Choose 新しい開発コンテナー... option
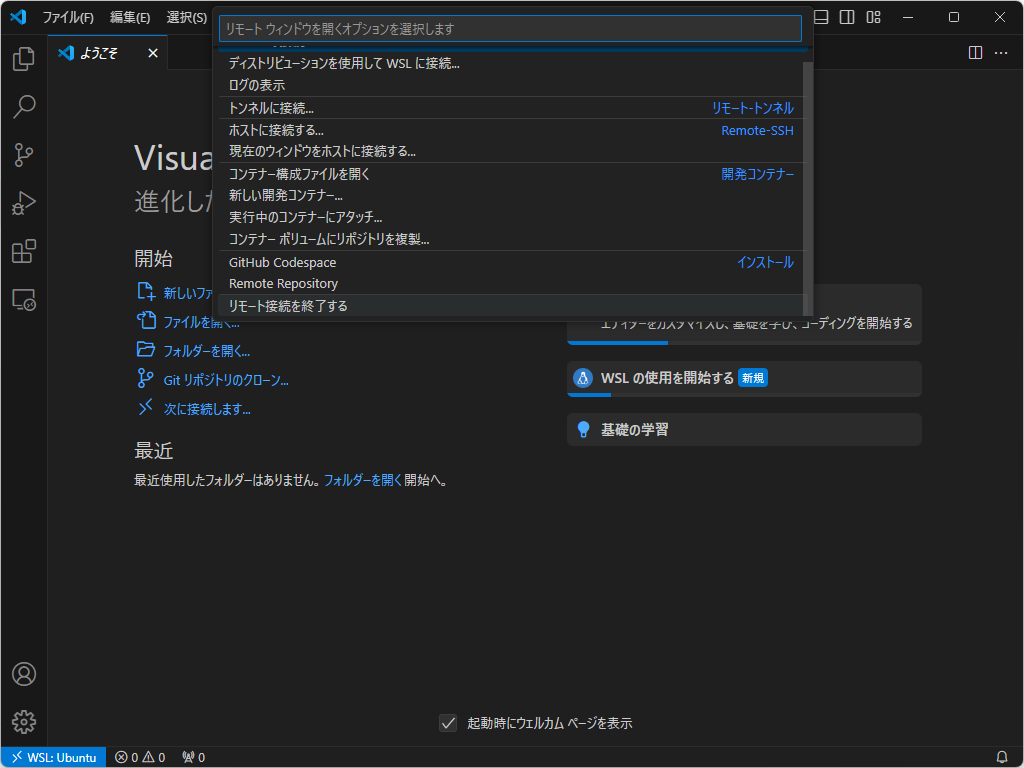Image resolution: width=1024 pixels, height=768 pixels. (513, 195)
